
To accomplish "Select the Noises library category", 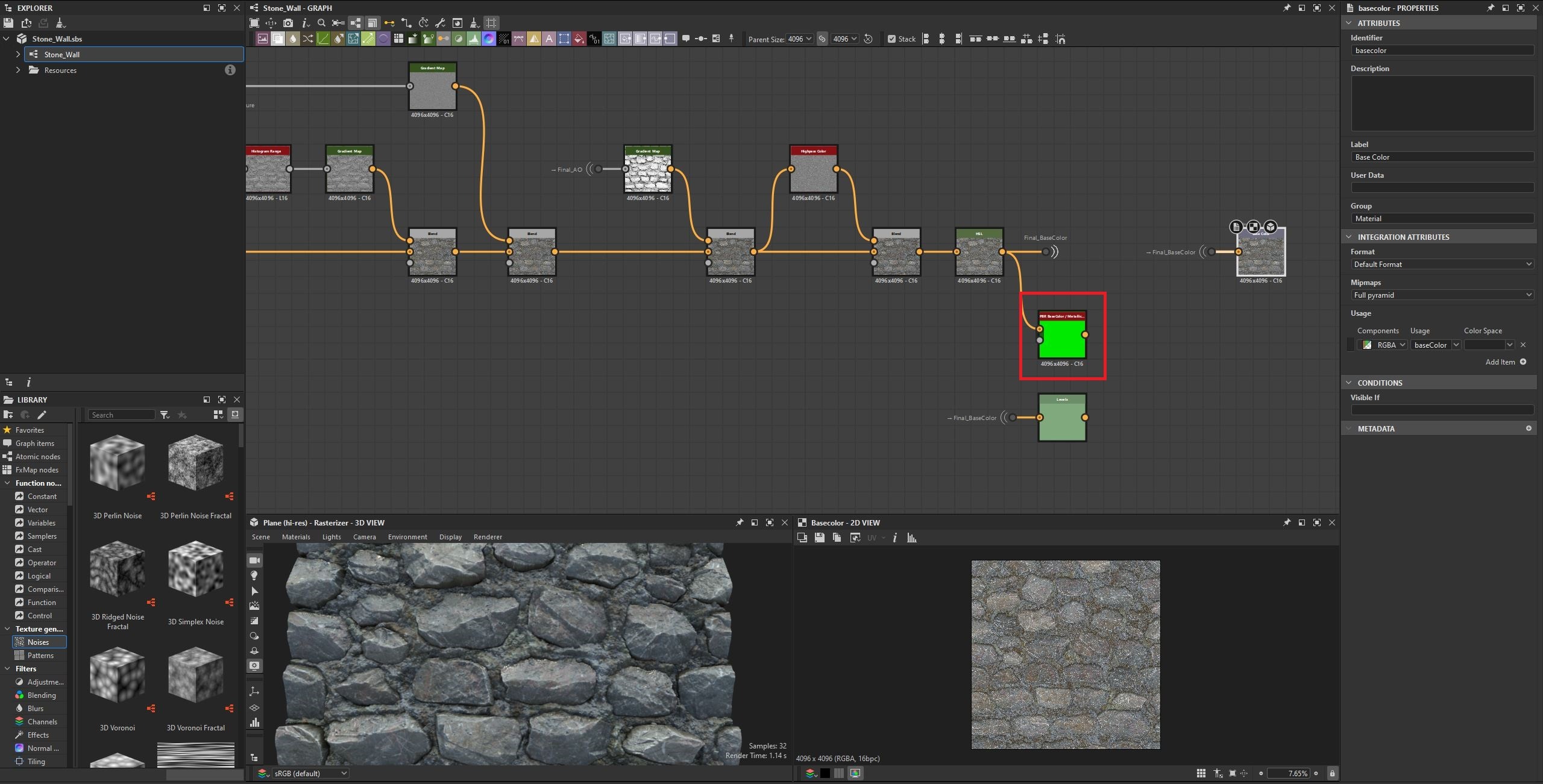I will coord(39,642).
